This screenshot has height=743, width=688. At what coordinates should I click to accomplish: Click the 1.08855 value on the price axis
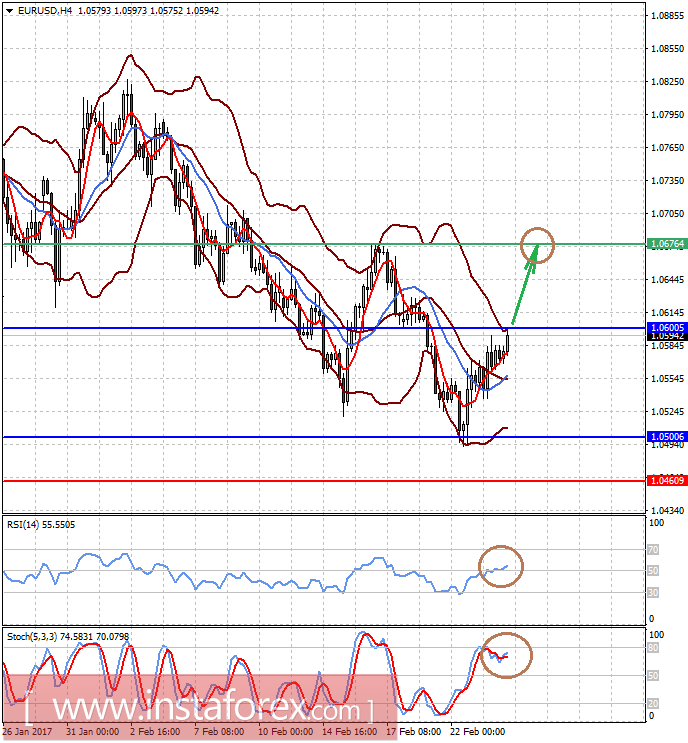665,16
